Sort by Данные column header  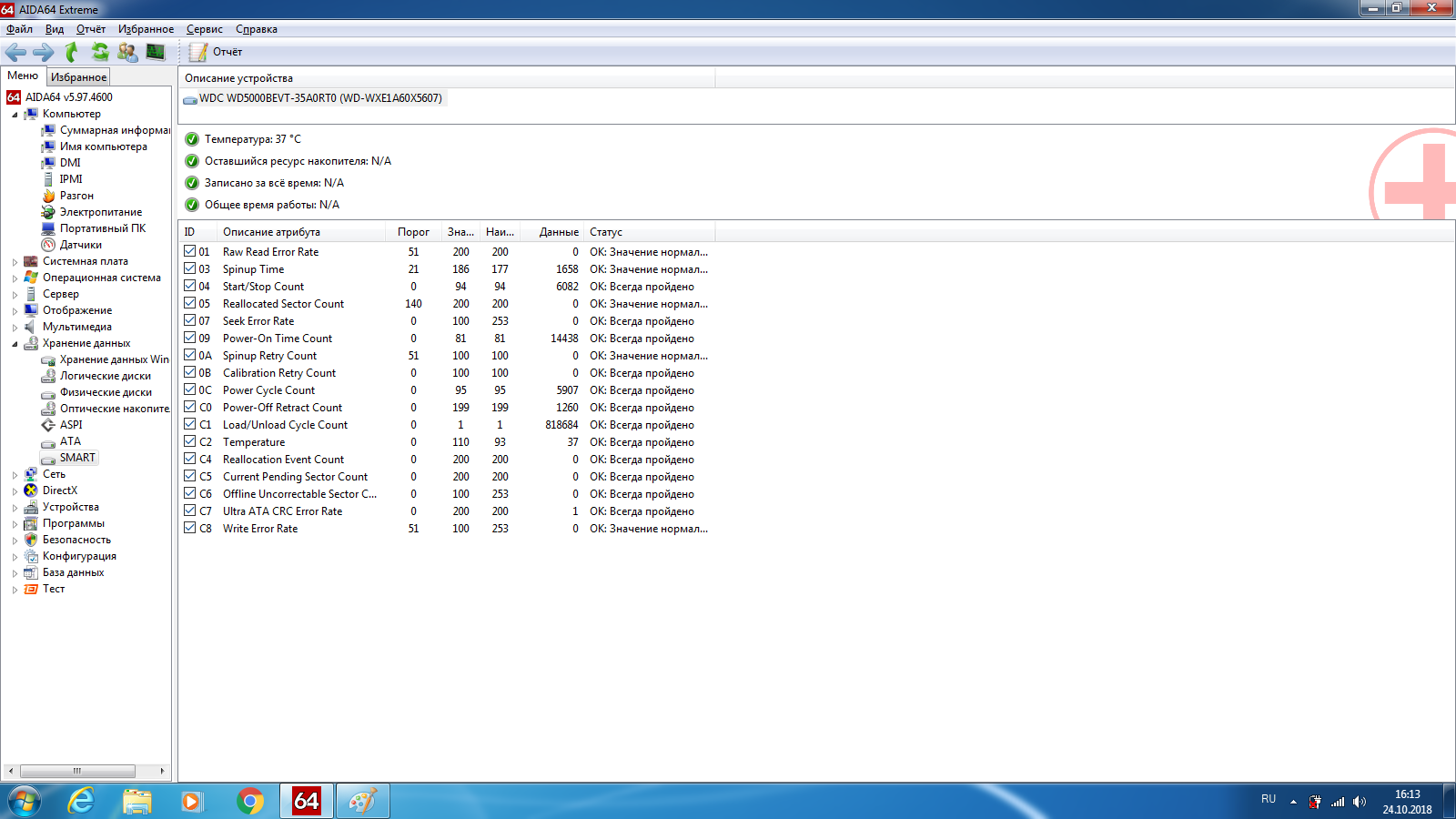click(552, 232)
